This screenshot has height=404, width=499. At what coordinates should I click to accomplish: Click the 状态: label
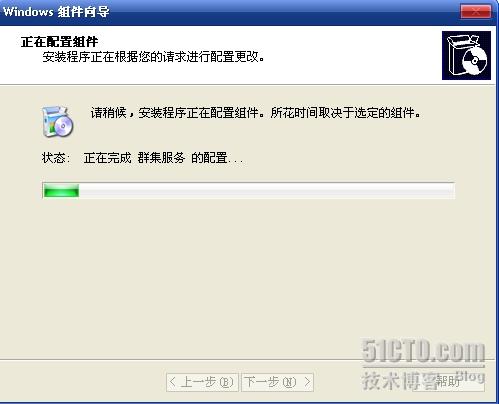(56, 158)
